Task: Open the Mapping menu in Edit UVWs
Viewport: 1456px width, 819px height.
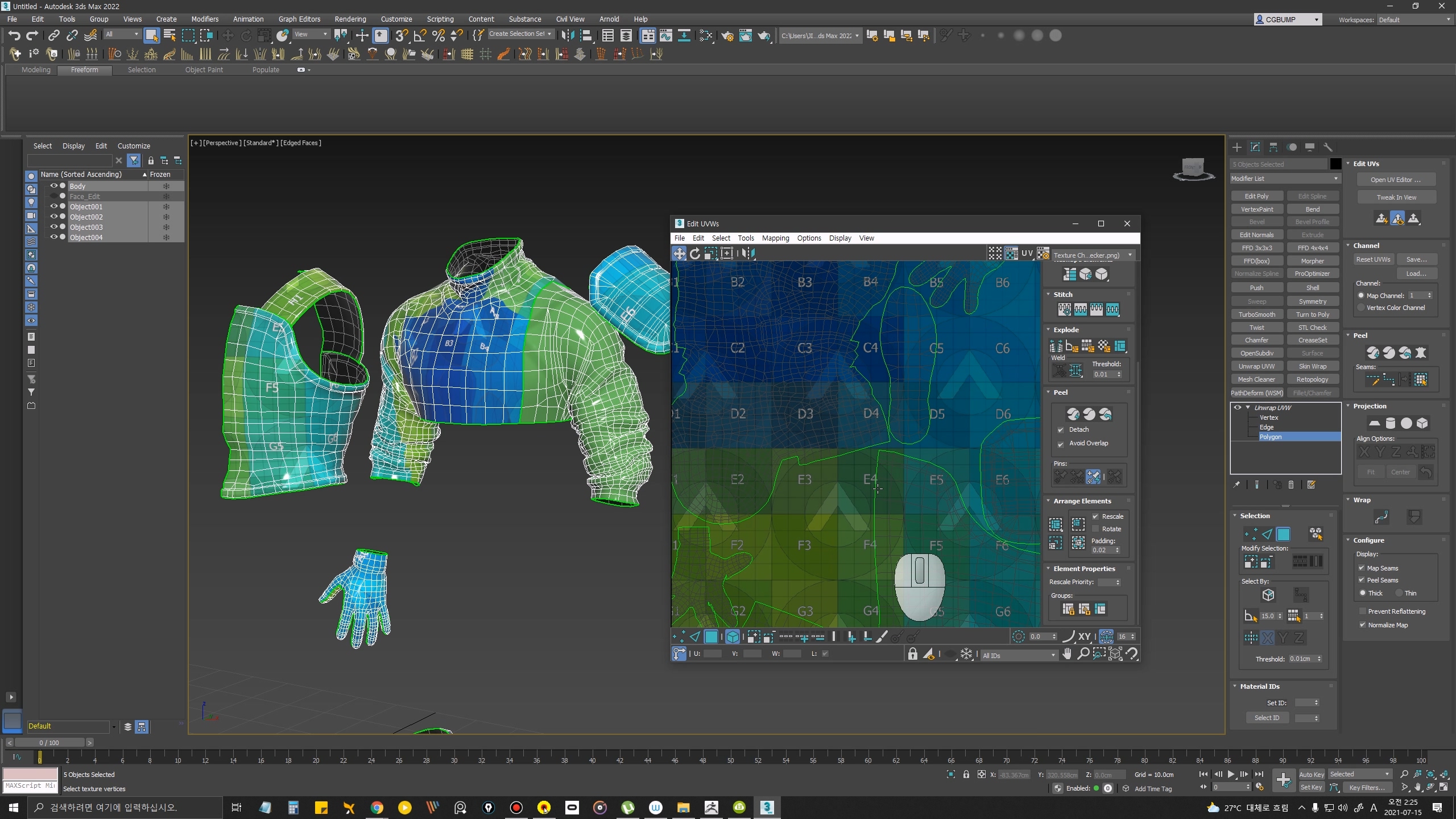Action: [x=775, y=238]
